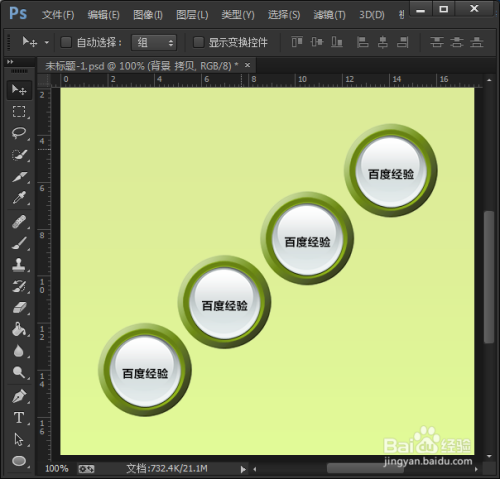Open status bar info arrow menu
Viewport: 500px width, 479px height.
[x=243, y=469]
